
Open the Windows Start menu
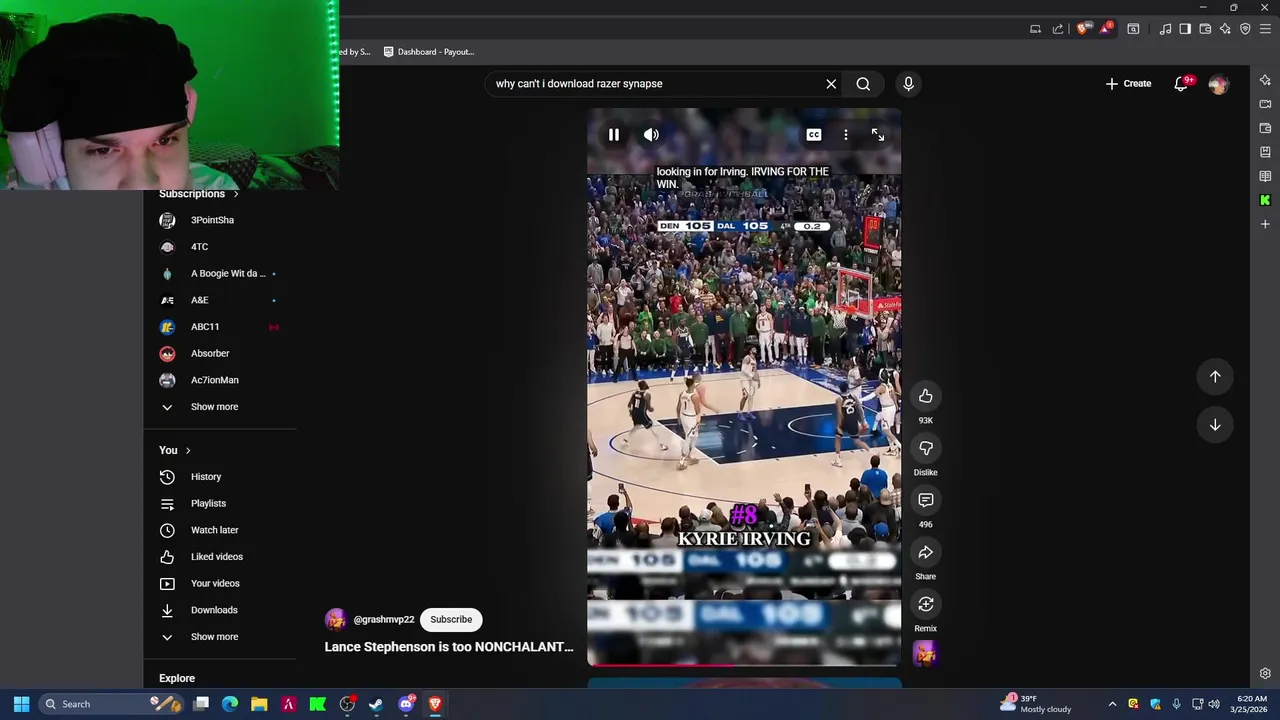pos(21,704)
